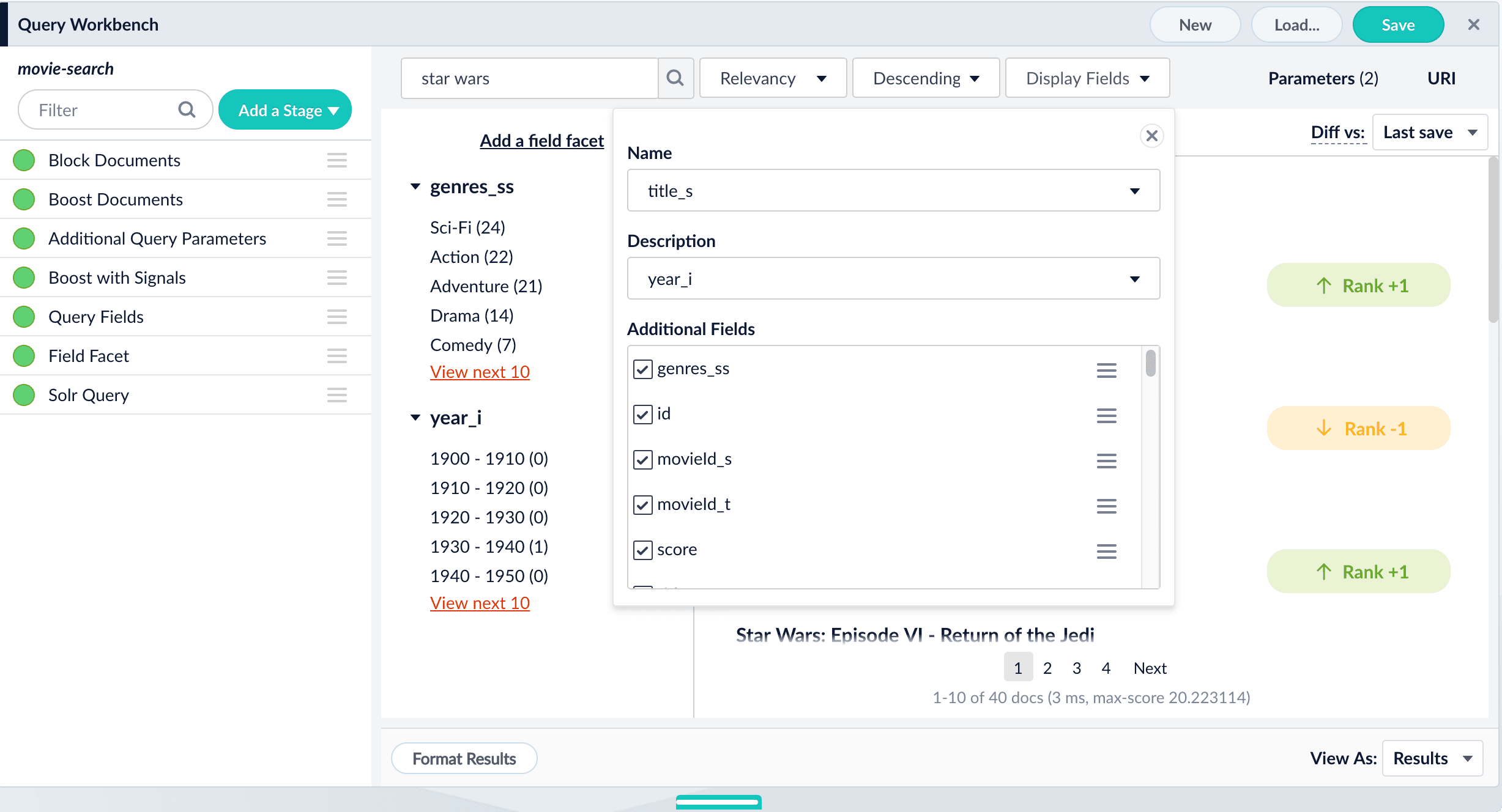Viewport: 1502px width, 812px height.
Task: Click the Add a field facet link
Action: (541, 141)
